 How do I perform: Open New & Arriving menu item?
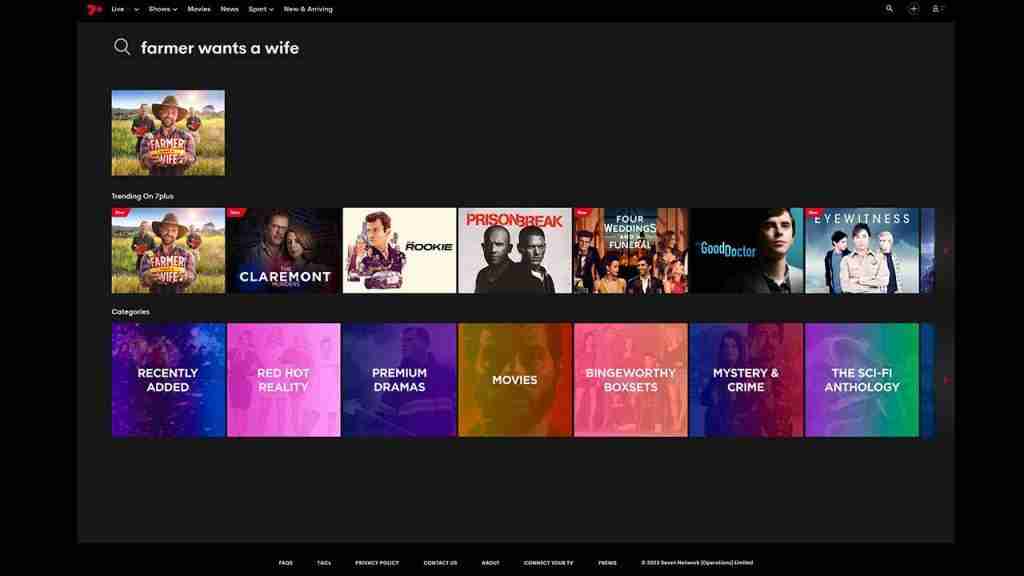tap(308, 9)
